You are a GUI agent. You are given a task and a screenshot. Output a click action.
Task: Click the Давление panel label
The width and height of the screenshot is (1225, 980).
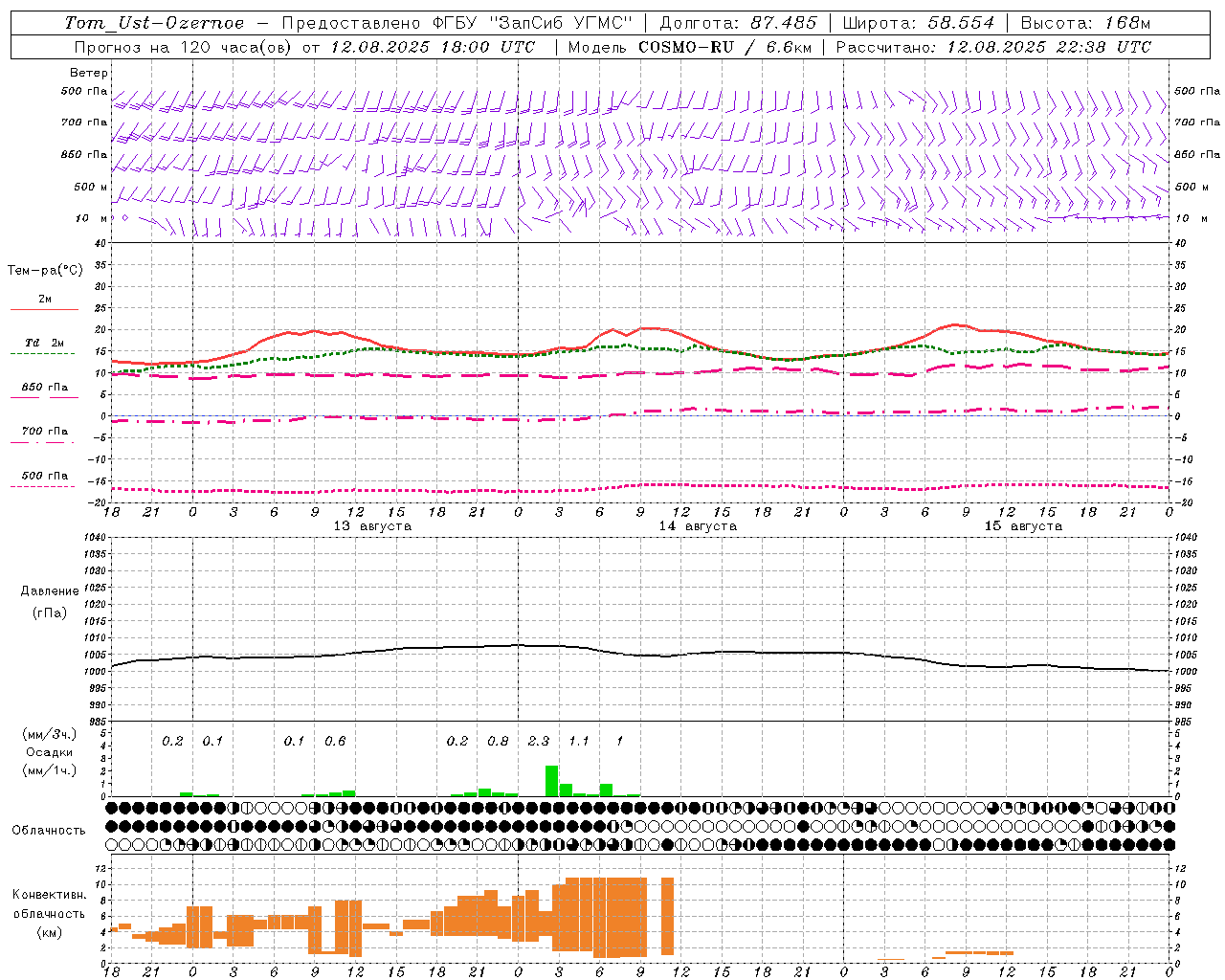click(x=50, y=591)
